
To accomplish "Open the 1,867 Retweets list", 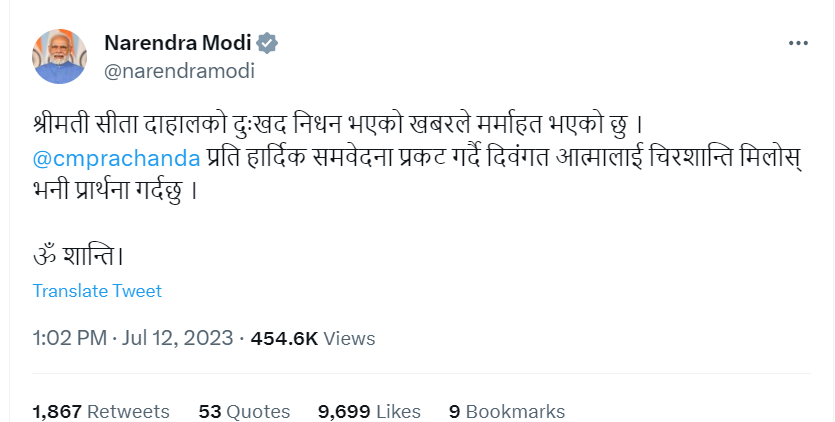I will pyautogui.click(x=101, y=411).
